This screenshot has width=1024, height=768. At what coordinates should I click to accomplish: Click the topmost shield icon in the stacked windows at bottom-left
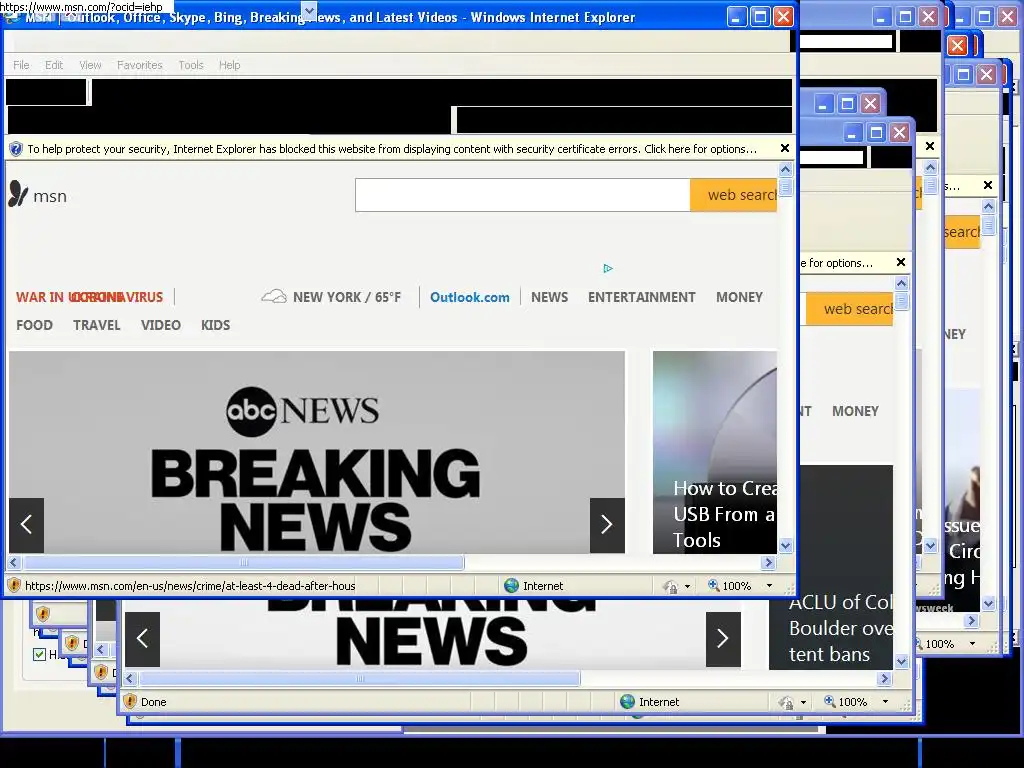(x=43, y=614)
